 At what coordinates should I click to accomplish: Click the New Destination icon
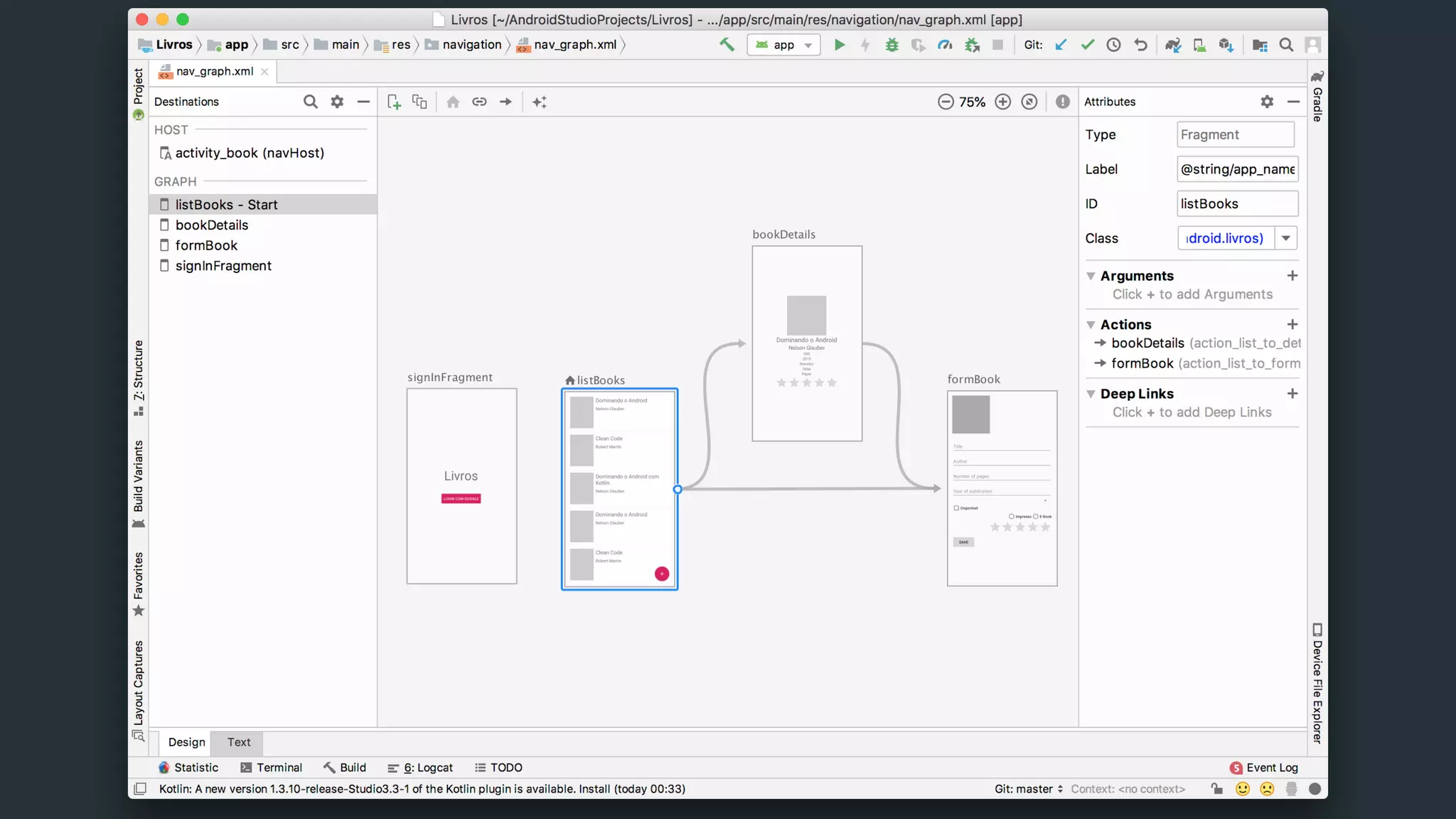click(394, 102)
